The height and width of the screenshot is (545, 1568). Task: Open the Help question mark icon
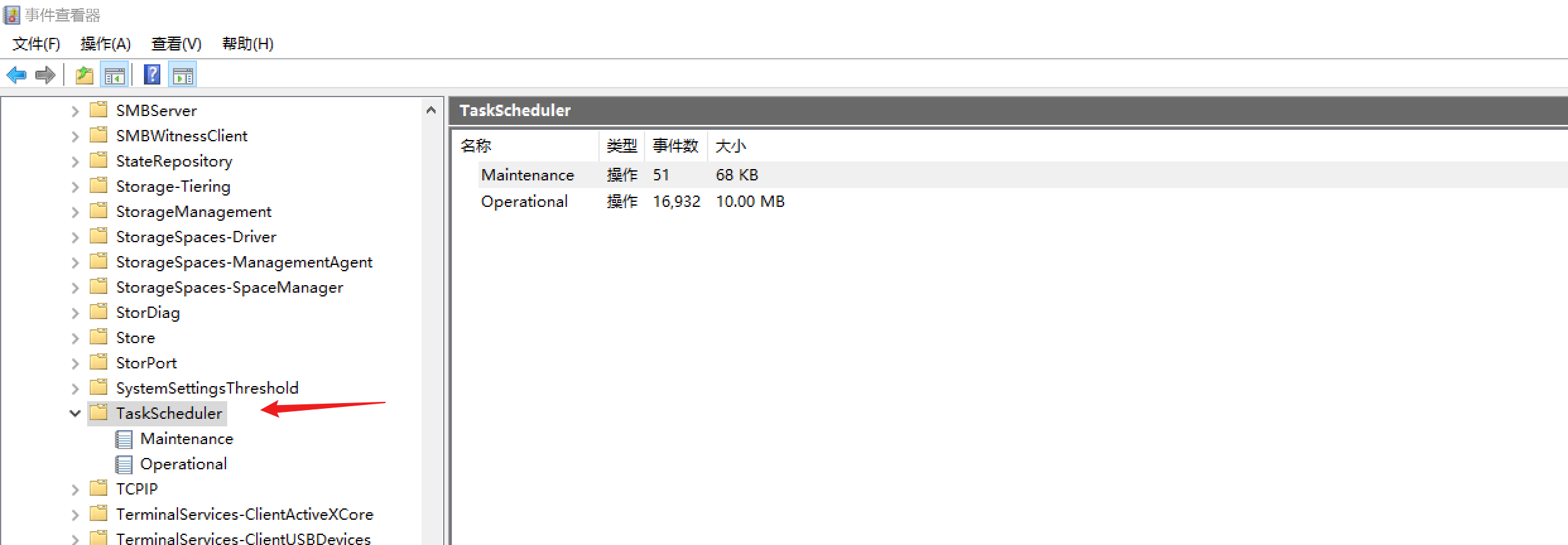(152, 75)
